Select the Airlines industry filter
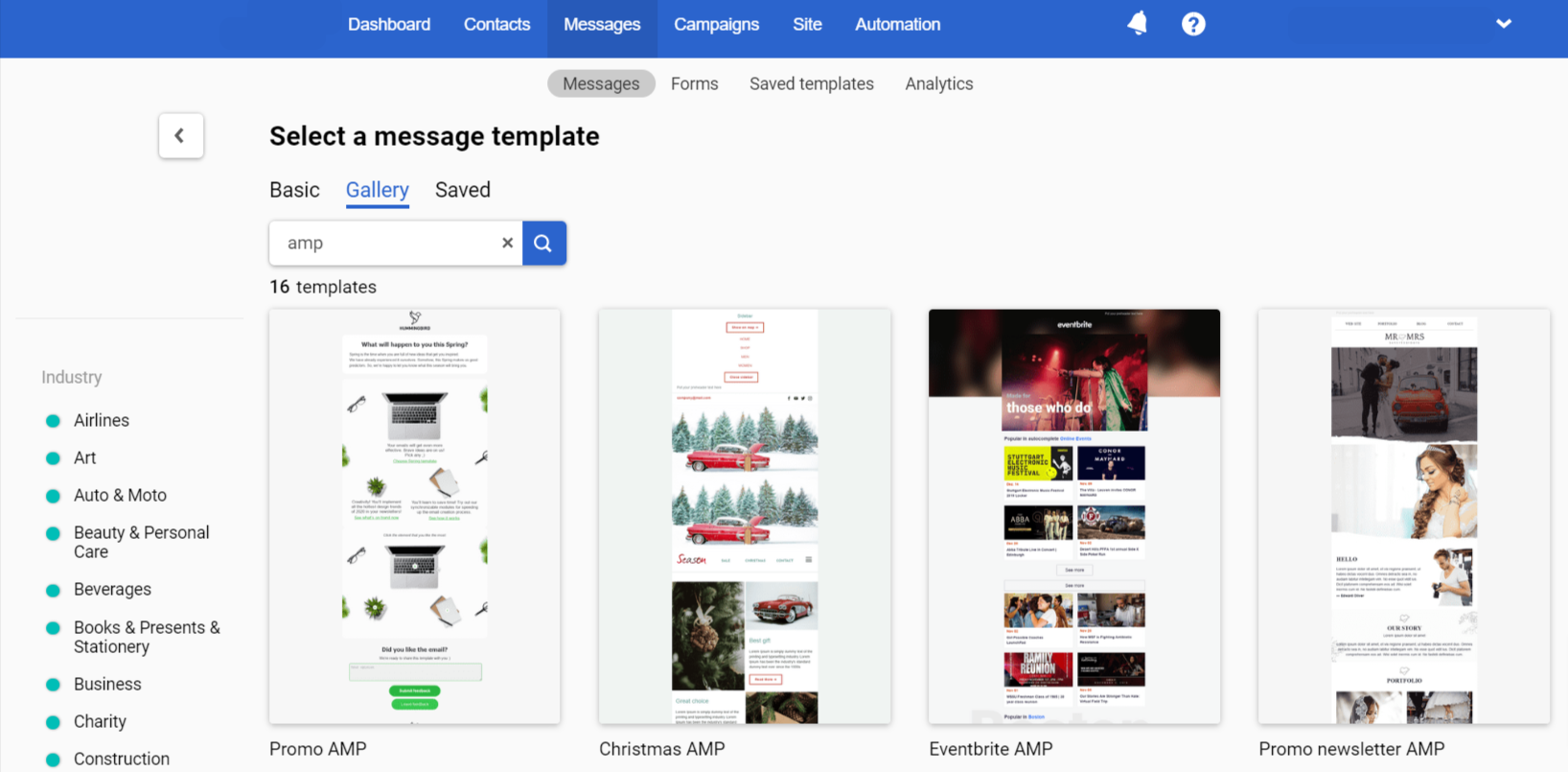This screenshot has height=772, width=1568. point(101,420)
